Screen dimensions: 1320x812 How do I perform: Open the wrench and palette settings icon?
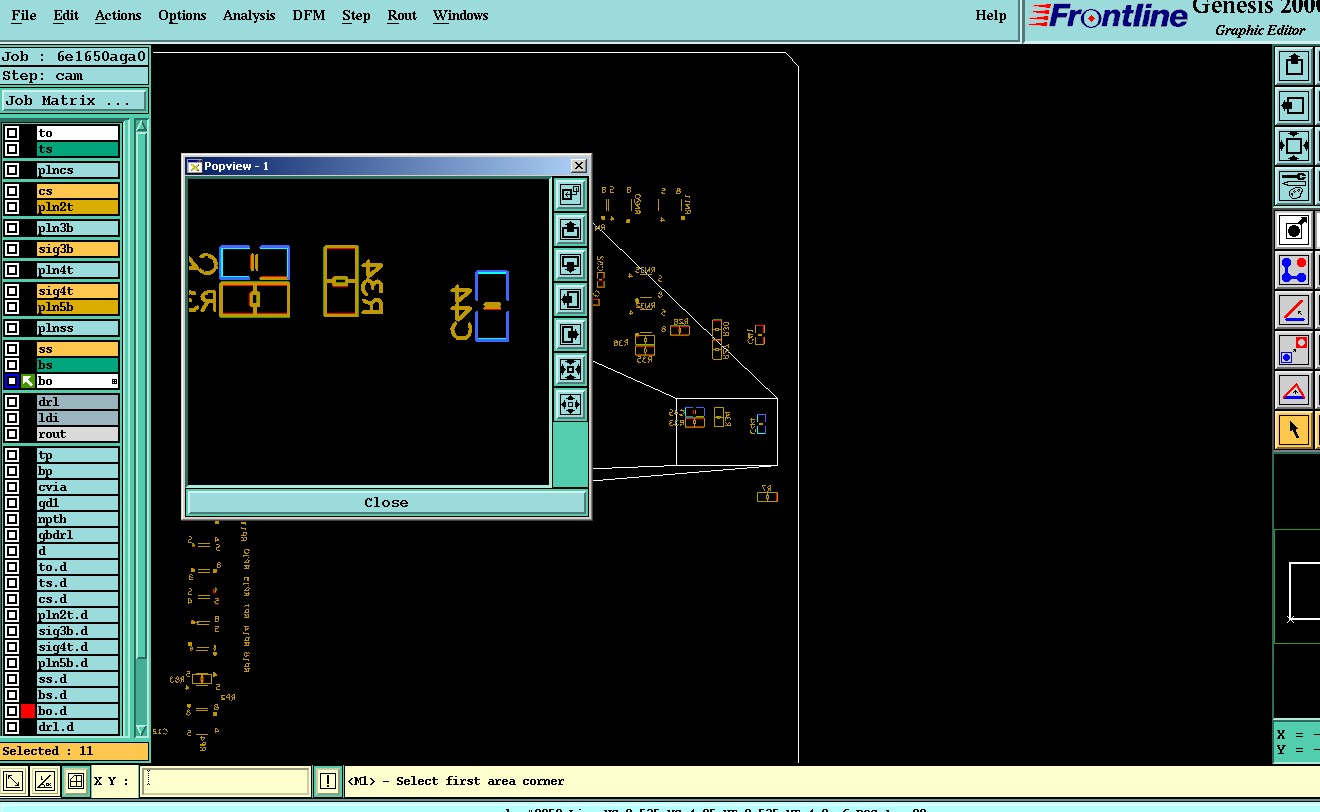pyautogui.click(x=1294, y=186)
